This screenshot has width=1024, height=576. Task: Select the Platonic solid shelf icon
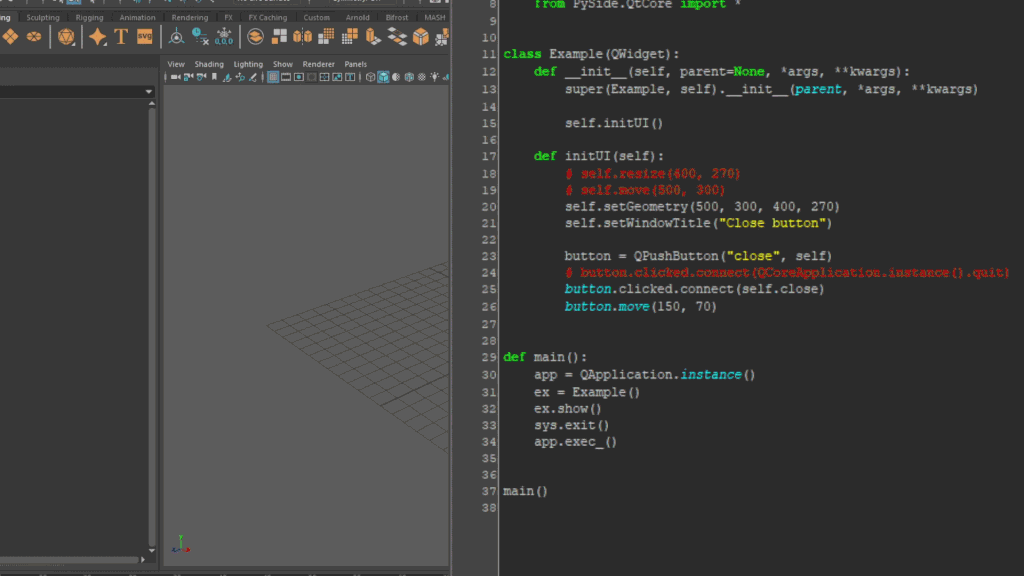pyautogui.click(x=66, y=37)
